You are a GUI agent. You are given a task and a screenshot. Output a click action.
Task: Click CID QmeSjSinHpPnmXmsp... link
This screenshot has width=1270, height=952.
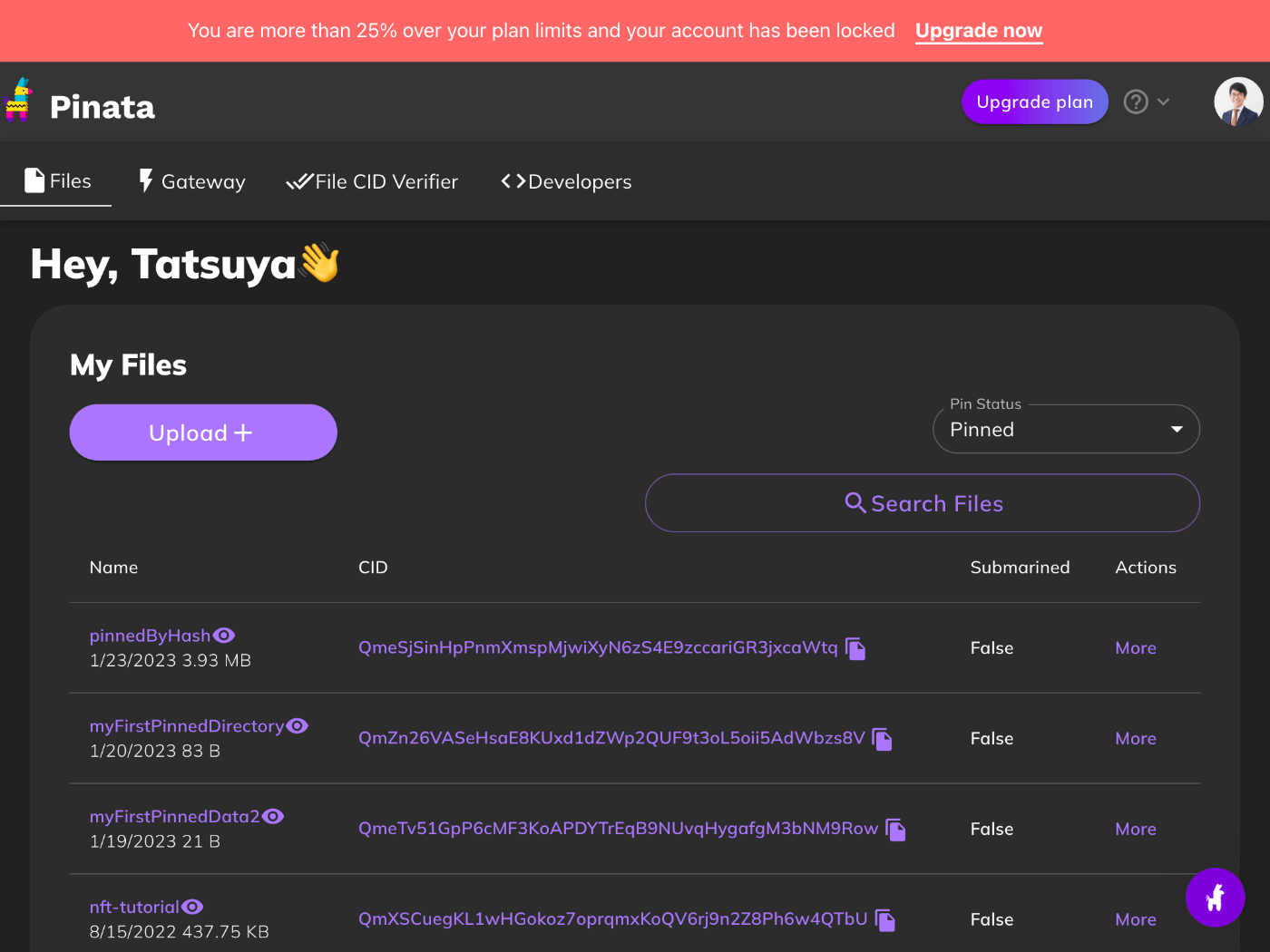(x=598, y=647)
